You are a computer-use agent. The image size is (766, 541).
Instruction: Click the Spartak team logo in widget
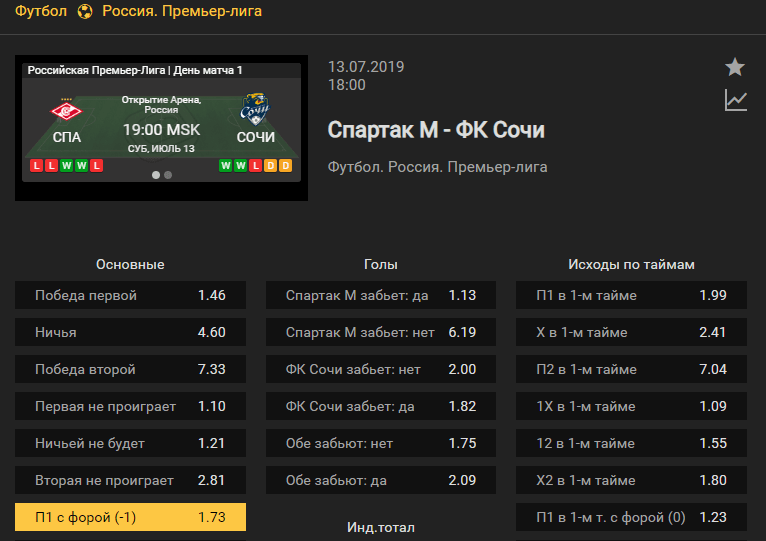point(66,111)
